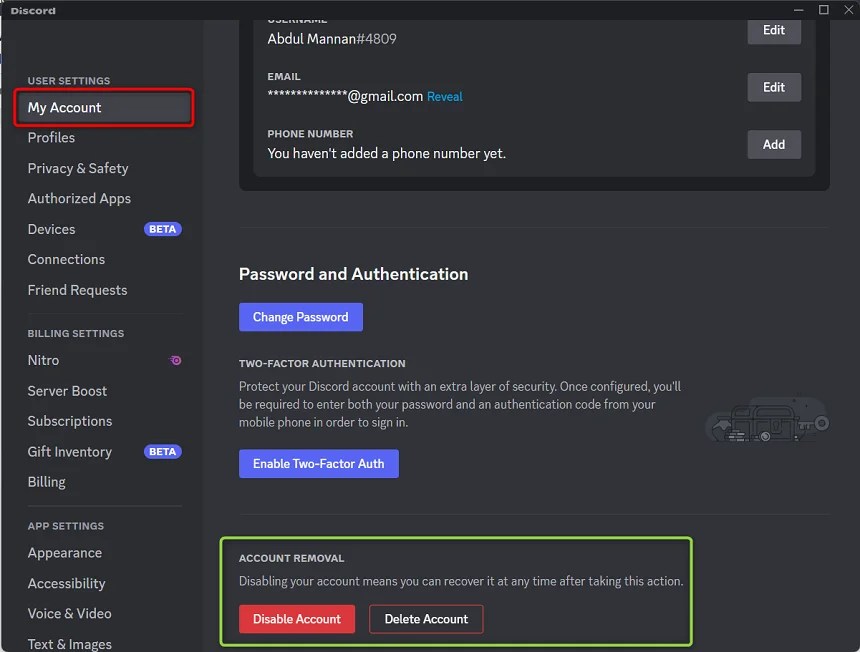This screenshot has width=860, height=652.
Task: Open Billing settings
Action: click(46, 481)
